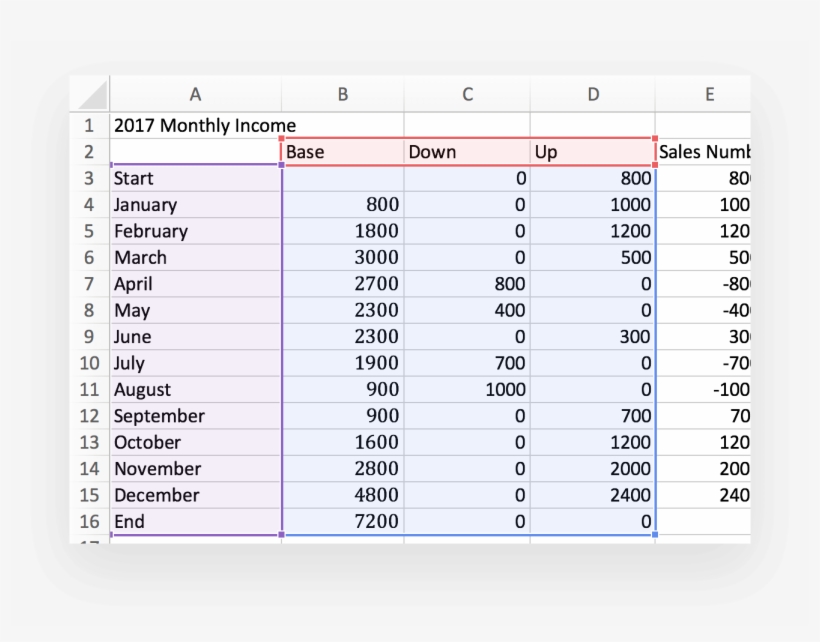Viewport: 820px width, 642px height.
Task: Click the '2017 Monthly Income' title cell
Action: (x=196, y=125)
